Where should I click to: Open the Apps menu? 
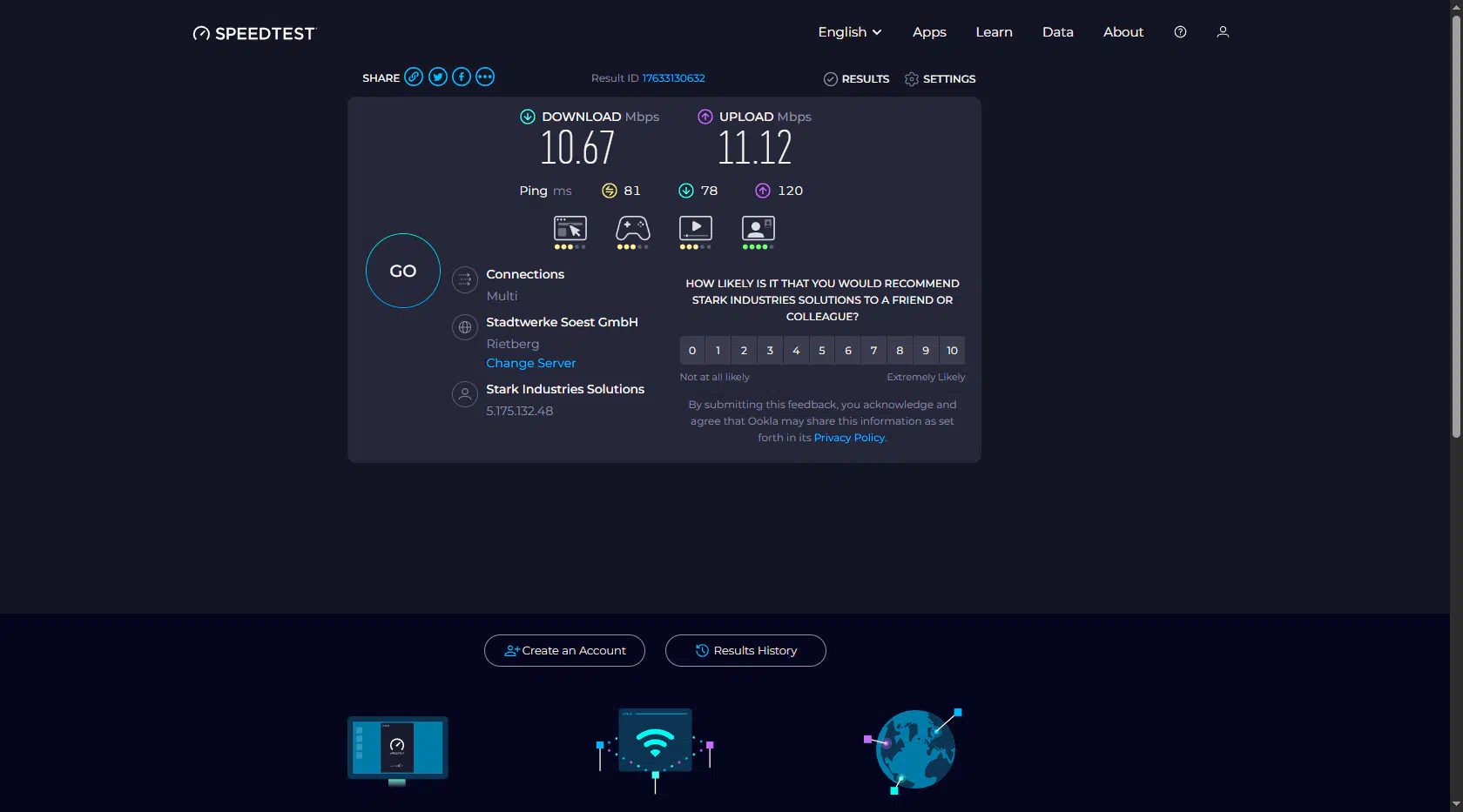tap(929, 32)
